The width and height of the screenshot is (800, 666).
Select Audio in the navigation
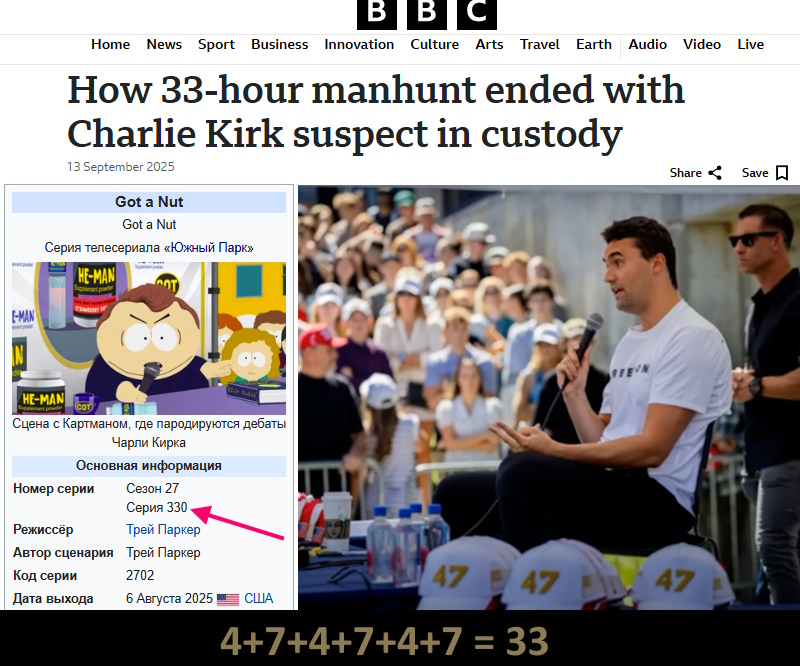[x=647, y=44]
